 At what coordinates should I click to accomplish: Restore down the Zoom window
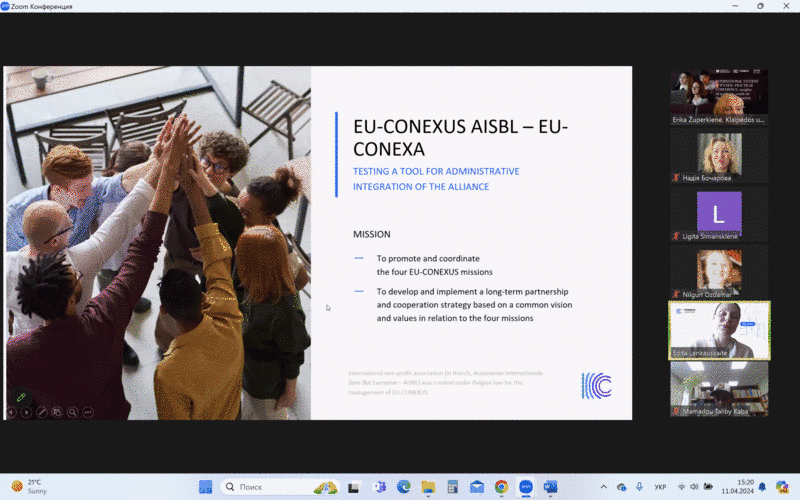pos(760,6)
